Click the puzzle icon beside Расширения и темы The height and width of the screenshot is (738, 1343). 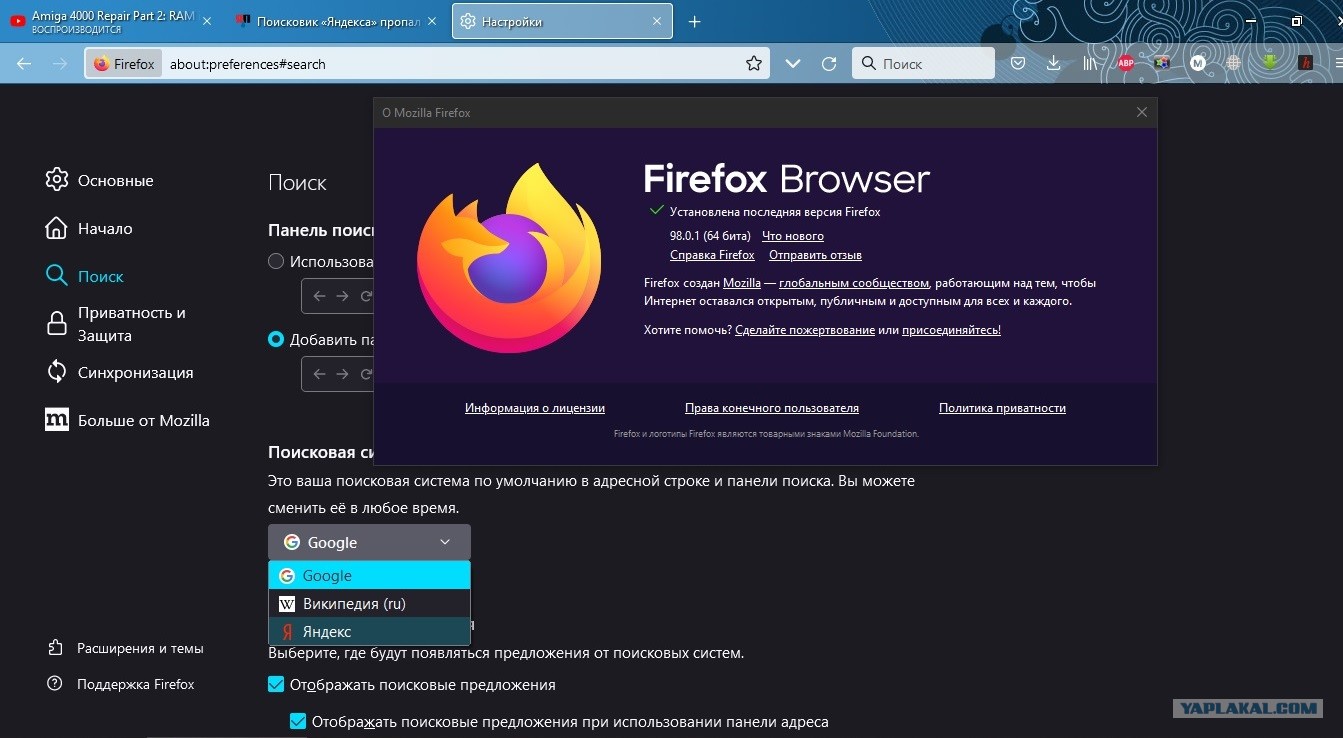55,648
